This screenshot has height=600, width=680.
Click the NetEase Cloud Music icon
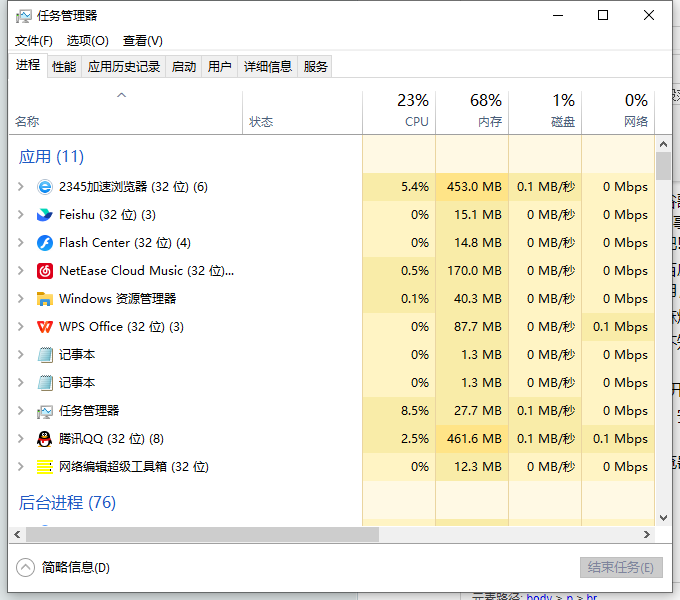pyautogui.click(x=45, y=271)
